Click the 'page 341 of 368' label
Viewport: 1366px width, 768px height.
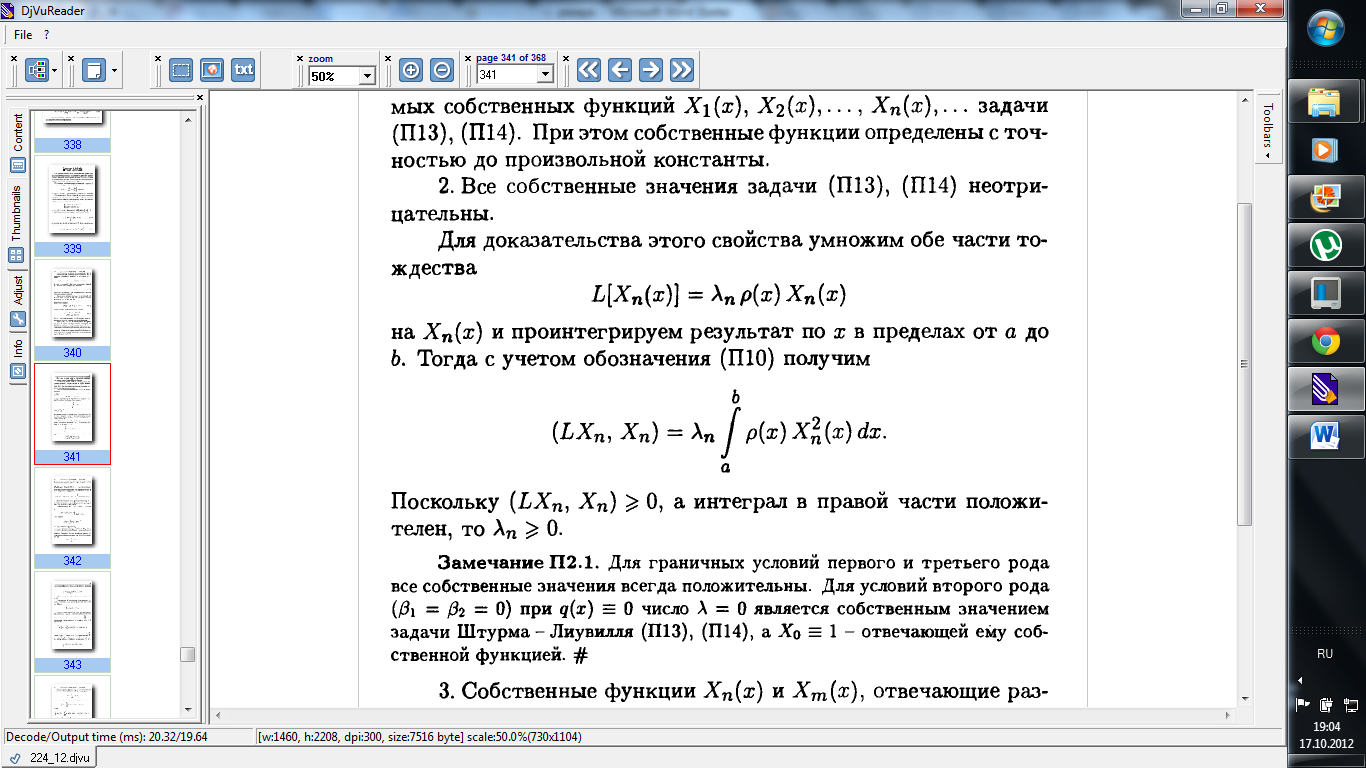[x=511, y=58]
